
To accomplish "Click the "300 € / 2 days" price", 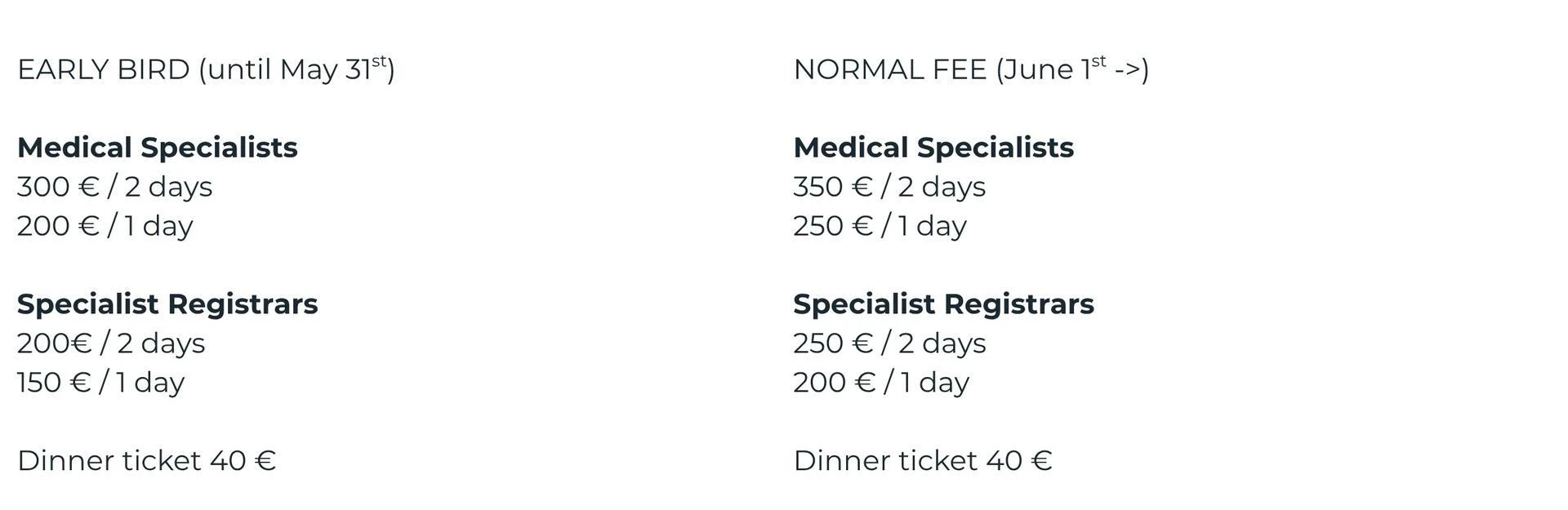I will (x=114, y=187).
